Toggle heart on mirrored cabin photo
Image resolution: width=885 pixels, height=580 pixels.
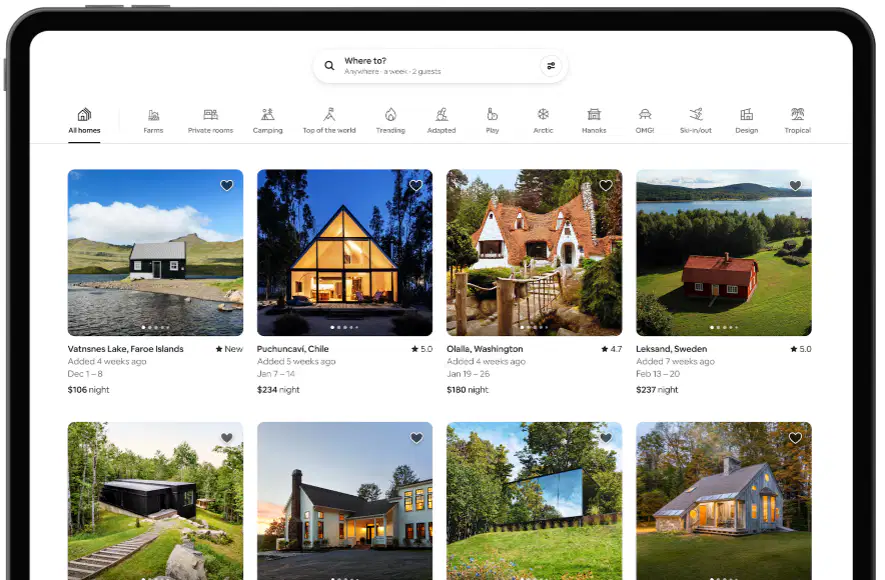coord(606,438)
